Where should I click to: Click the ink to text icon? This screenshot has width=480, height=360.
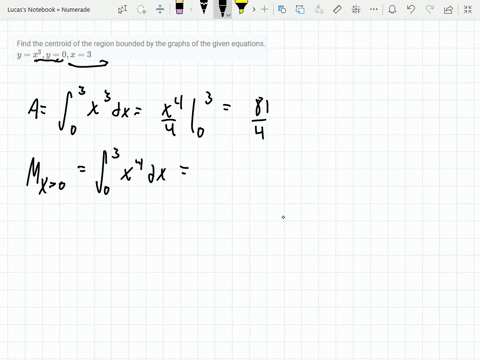[x=319, y=9]
